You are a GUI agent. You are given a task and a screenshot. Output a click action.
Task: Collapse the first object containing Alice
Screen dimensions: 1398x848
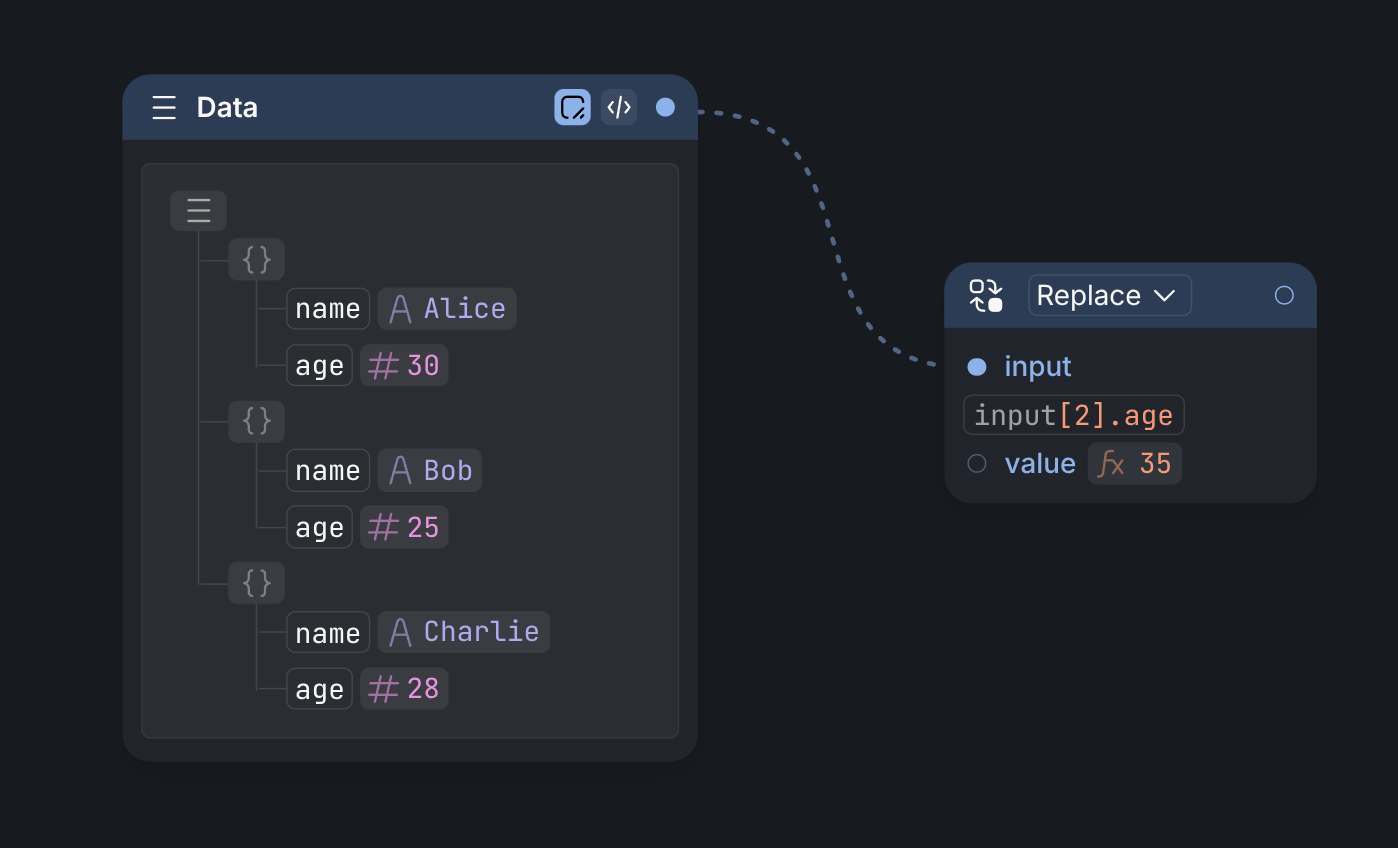[x=256, y=260]
